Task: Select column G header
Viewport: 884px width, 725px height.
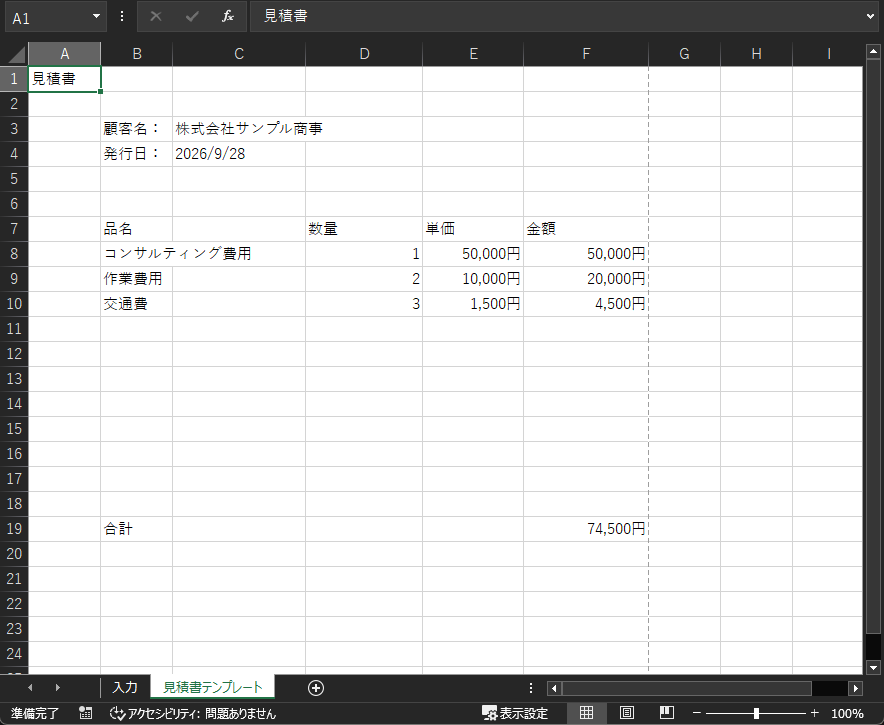Action: (684, 54)
